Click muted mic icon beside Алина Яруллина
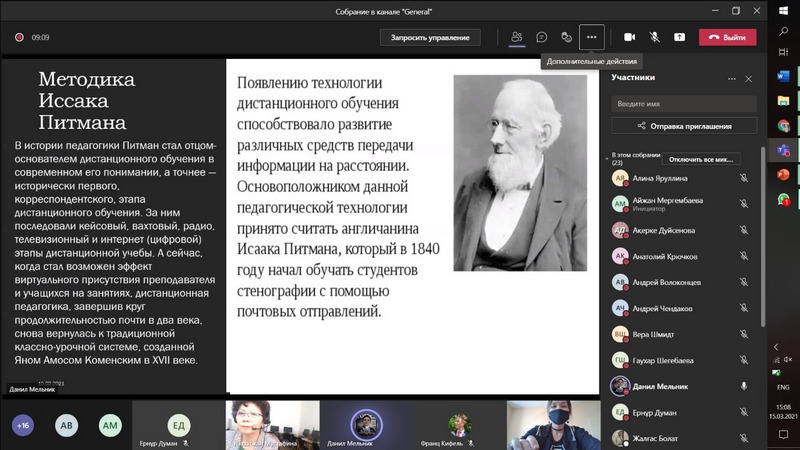The width and height of the screenshot is (800, 450). (744, 178)
